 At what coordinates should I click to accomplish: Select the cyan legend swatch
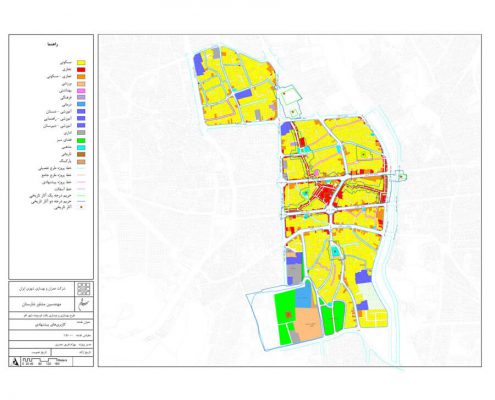81,147
